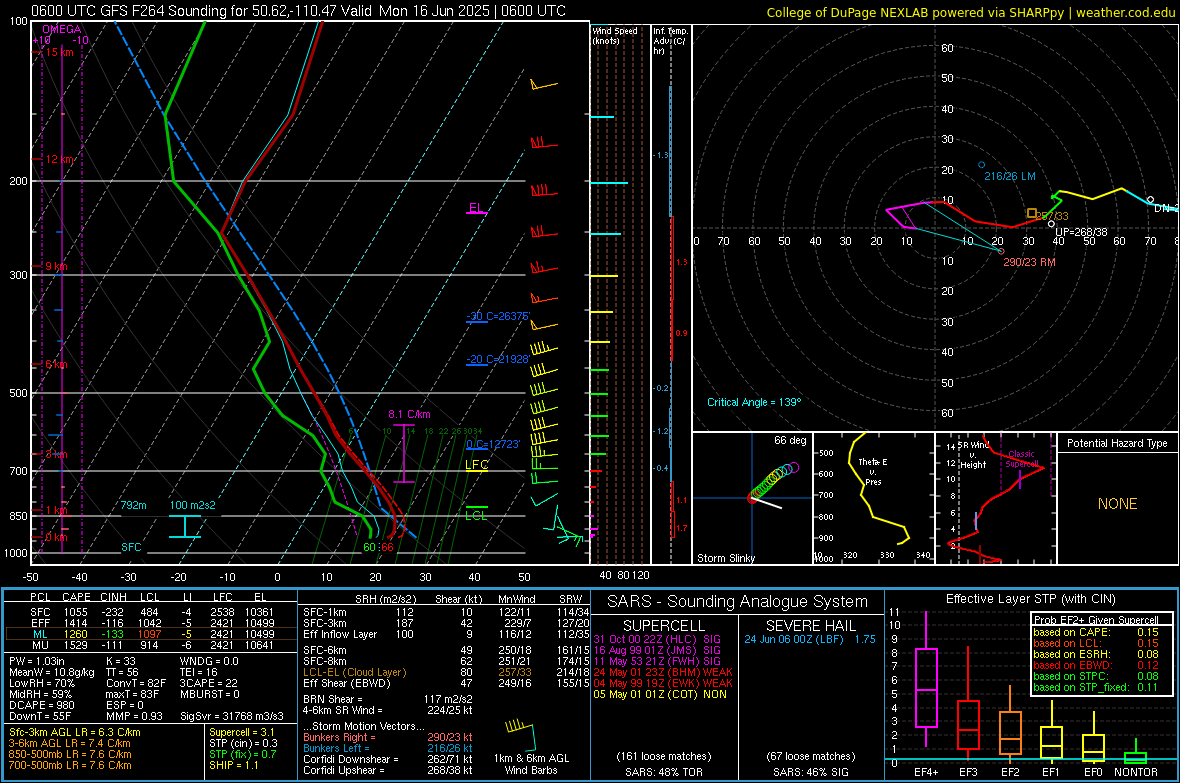This screenshot has width=1180, height=783.
Task: Click the -20 C=21928' height label
Action: (497, 359)
